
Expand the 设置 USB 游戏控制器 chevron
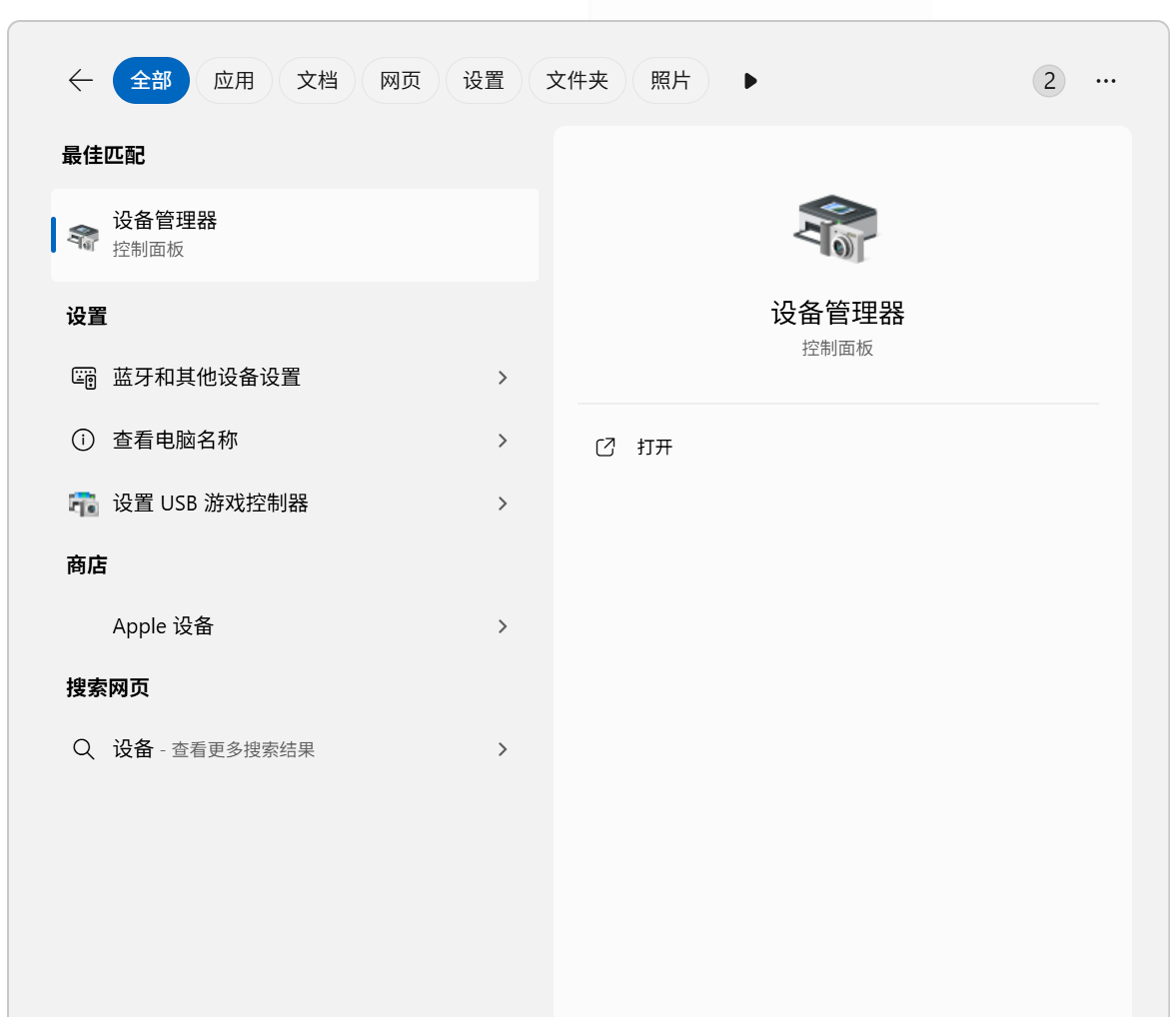(x=504, y=504)
